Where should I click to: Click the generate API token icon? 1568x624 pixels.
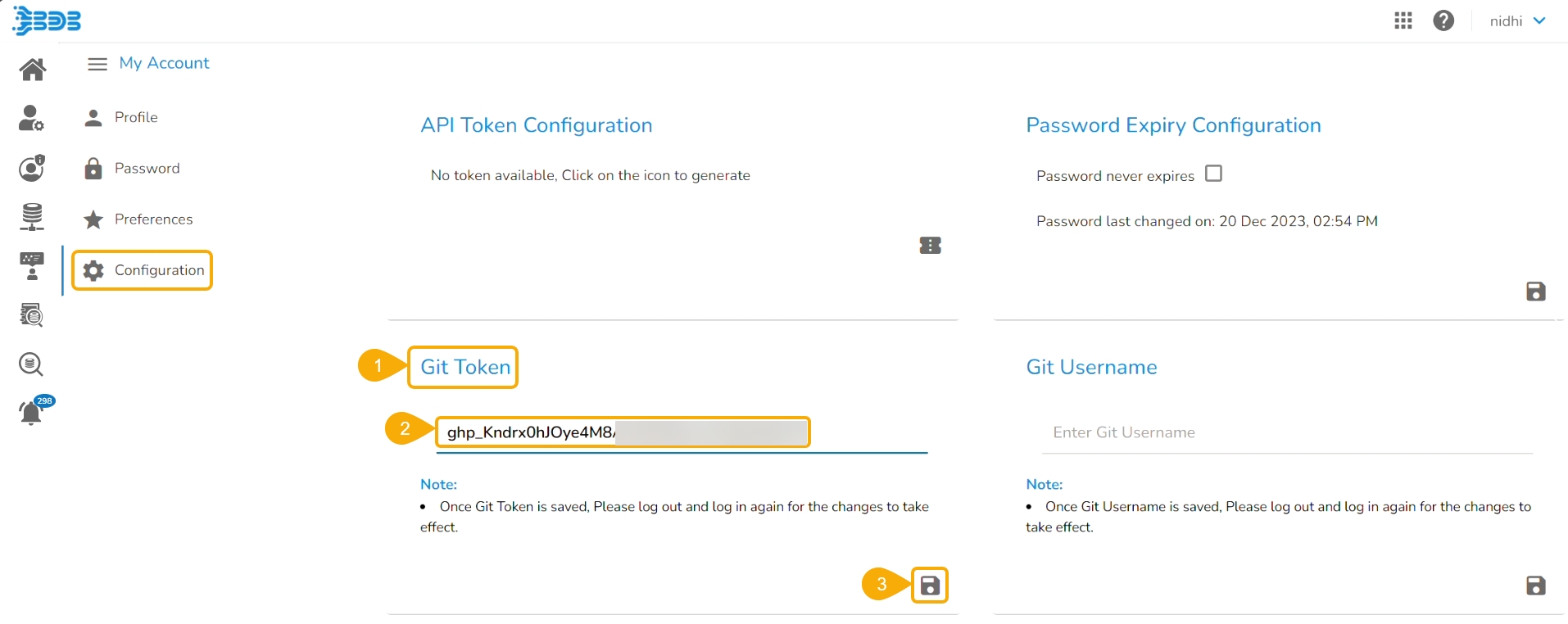click(x=930, y=246)
